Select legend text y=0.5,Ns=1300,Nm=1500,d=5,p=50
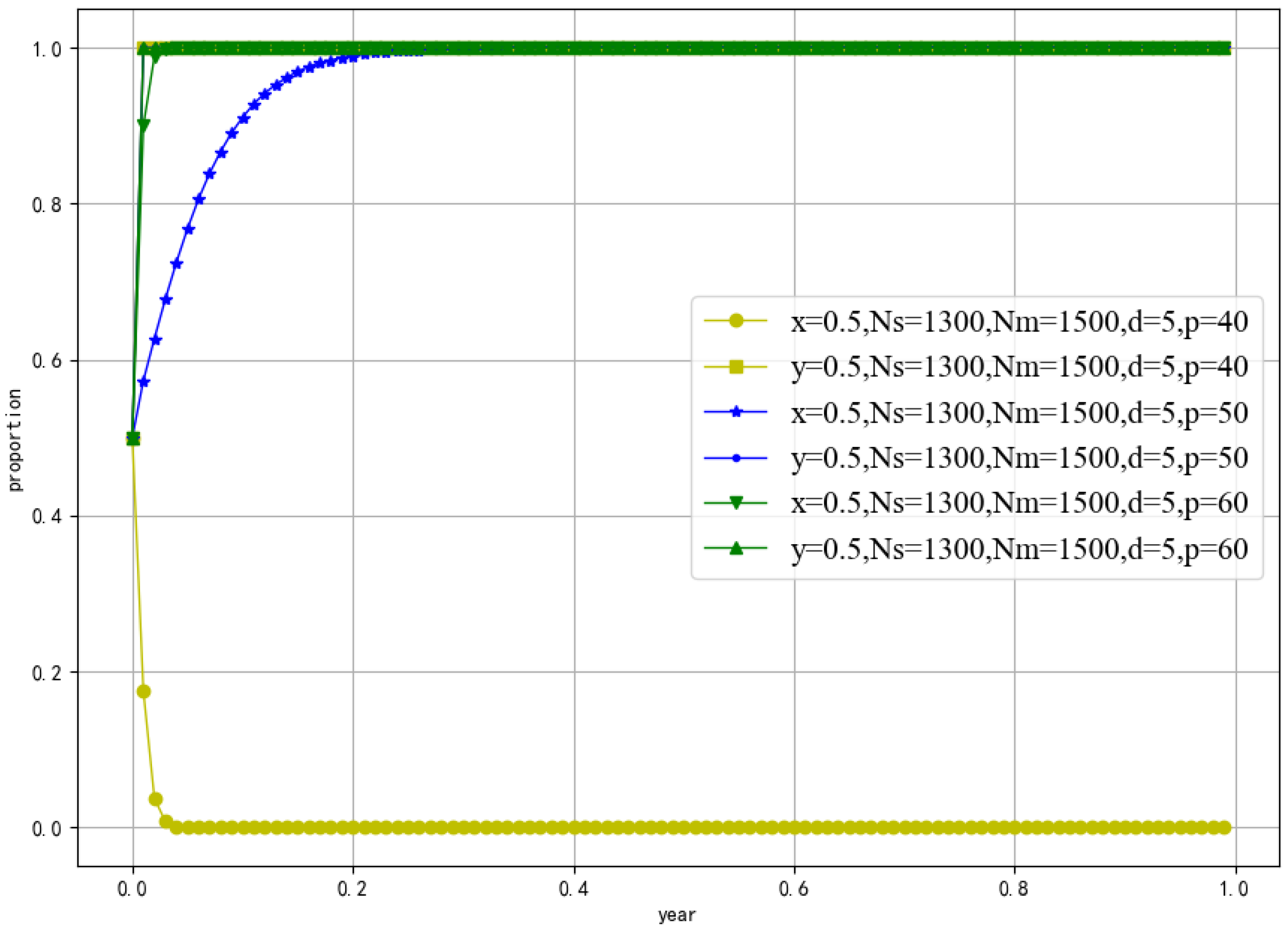Screen dimensions: 1288x933 click(1020, 458)
